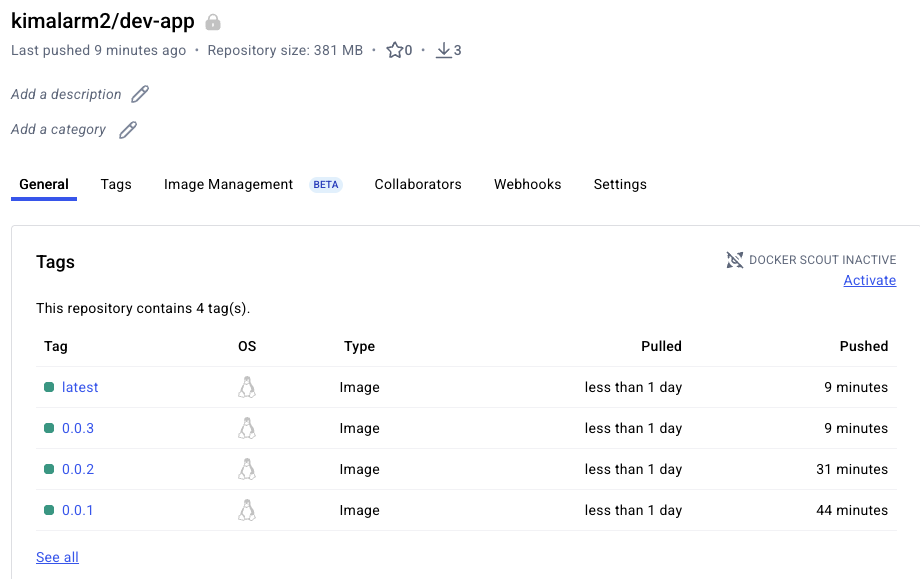Screen dimensions: 920x579
Task: Click the Tags section heading
Action: pos(55,262)
